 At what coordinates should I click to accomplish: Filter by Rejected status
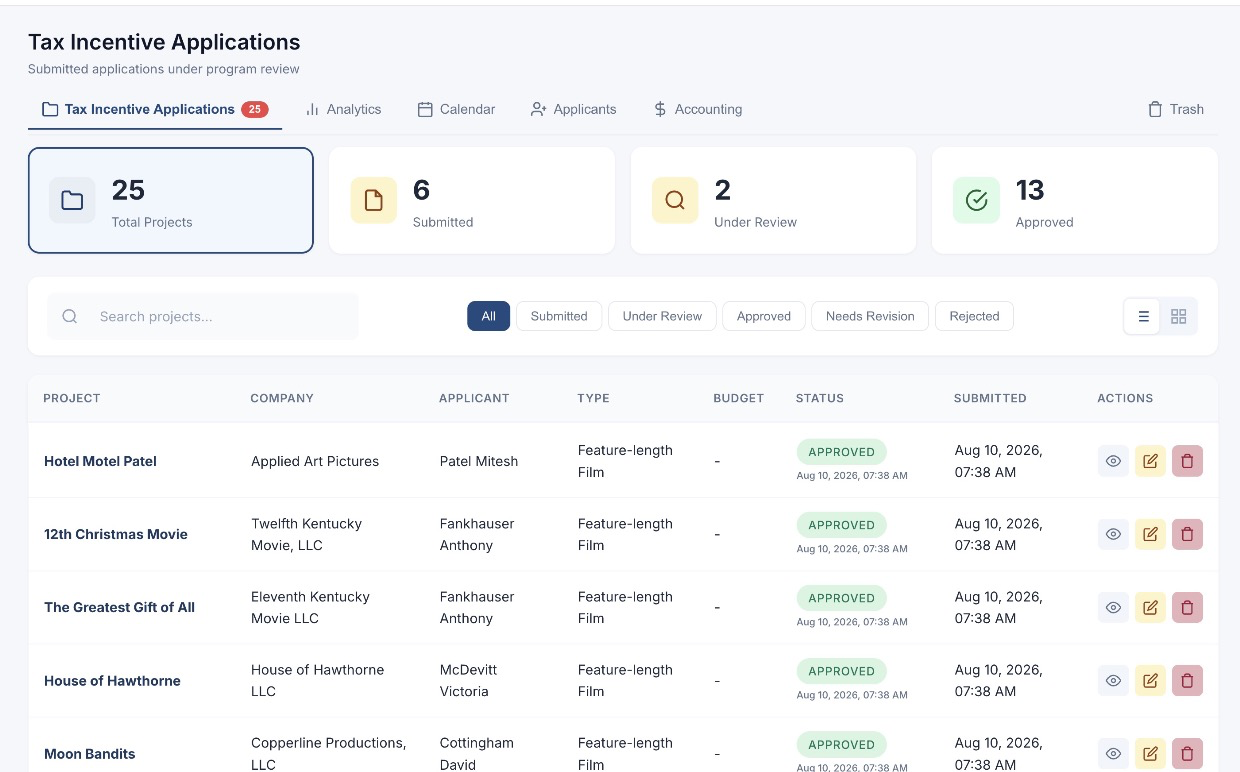tap(974, 316)
